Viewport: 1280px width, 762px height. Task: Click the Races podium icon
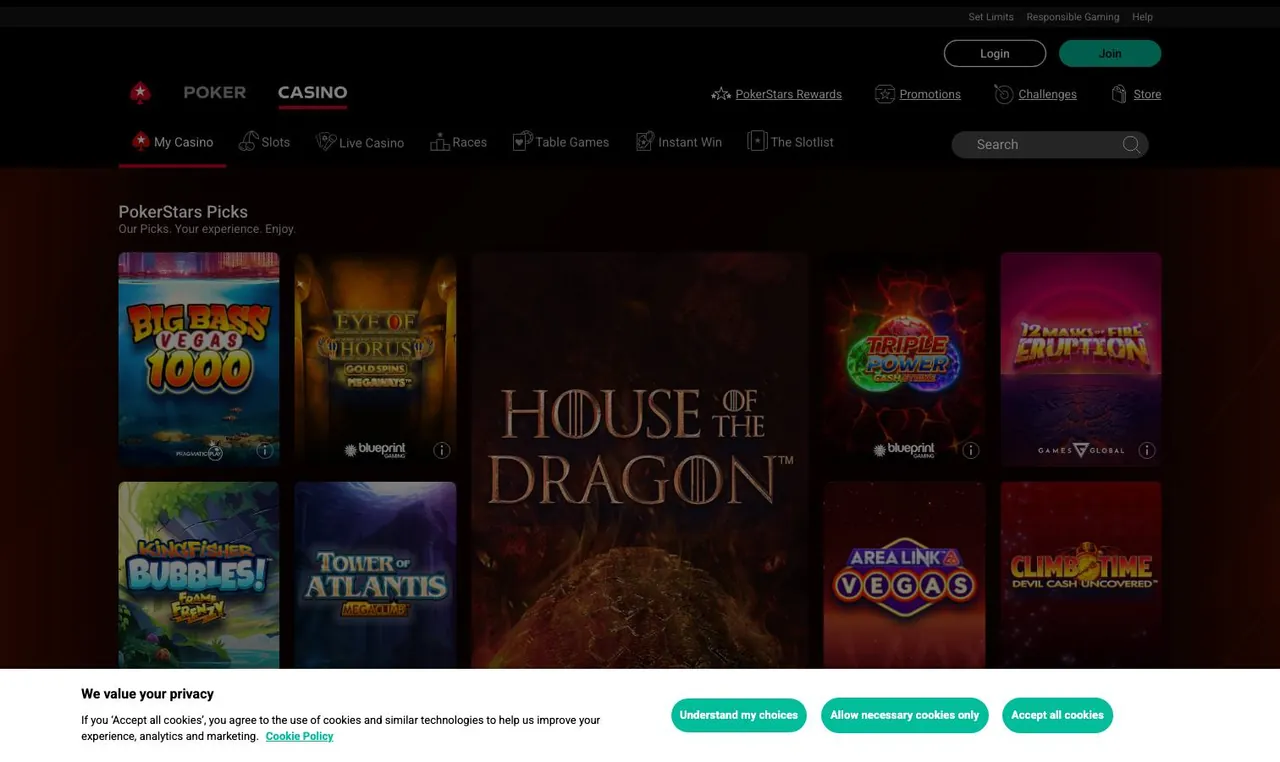coord(440,142)
